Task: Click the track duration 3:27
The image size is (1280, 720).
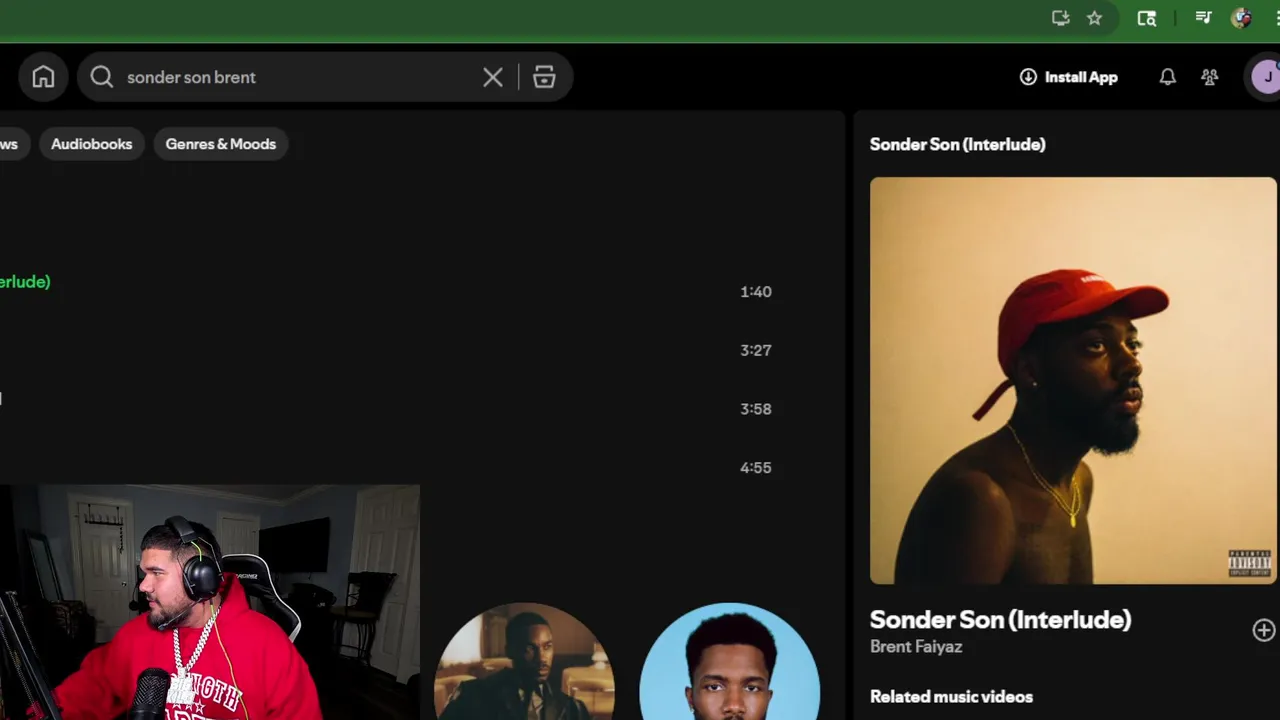Action: point(756,350)
